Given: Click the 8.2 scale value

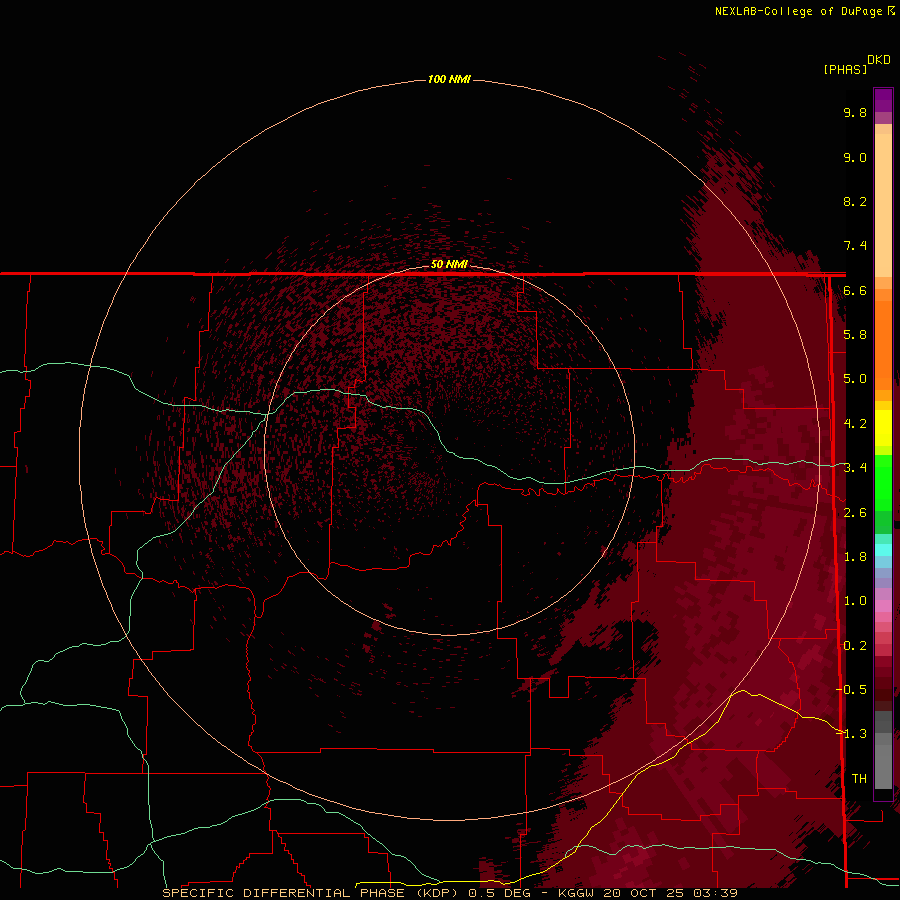Looking at the screenshot, I should click(x=855, y=201).
